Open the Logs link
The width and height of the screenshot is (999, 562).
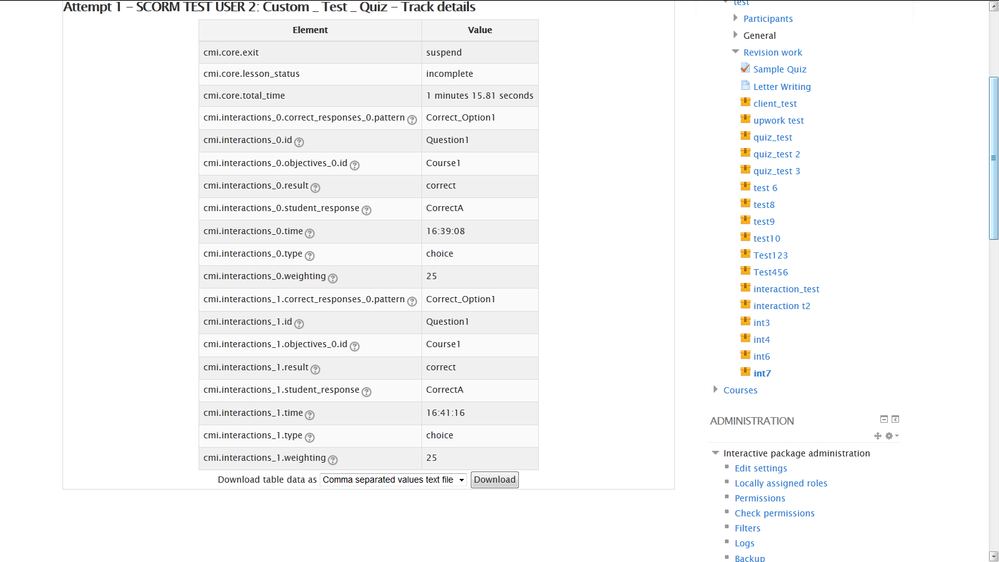click(x=744, y=544)
